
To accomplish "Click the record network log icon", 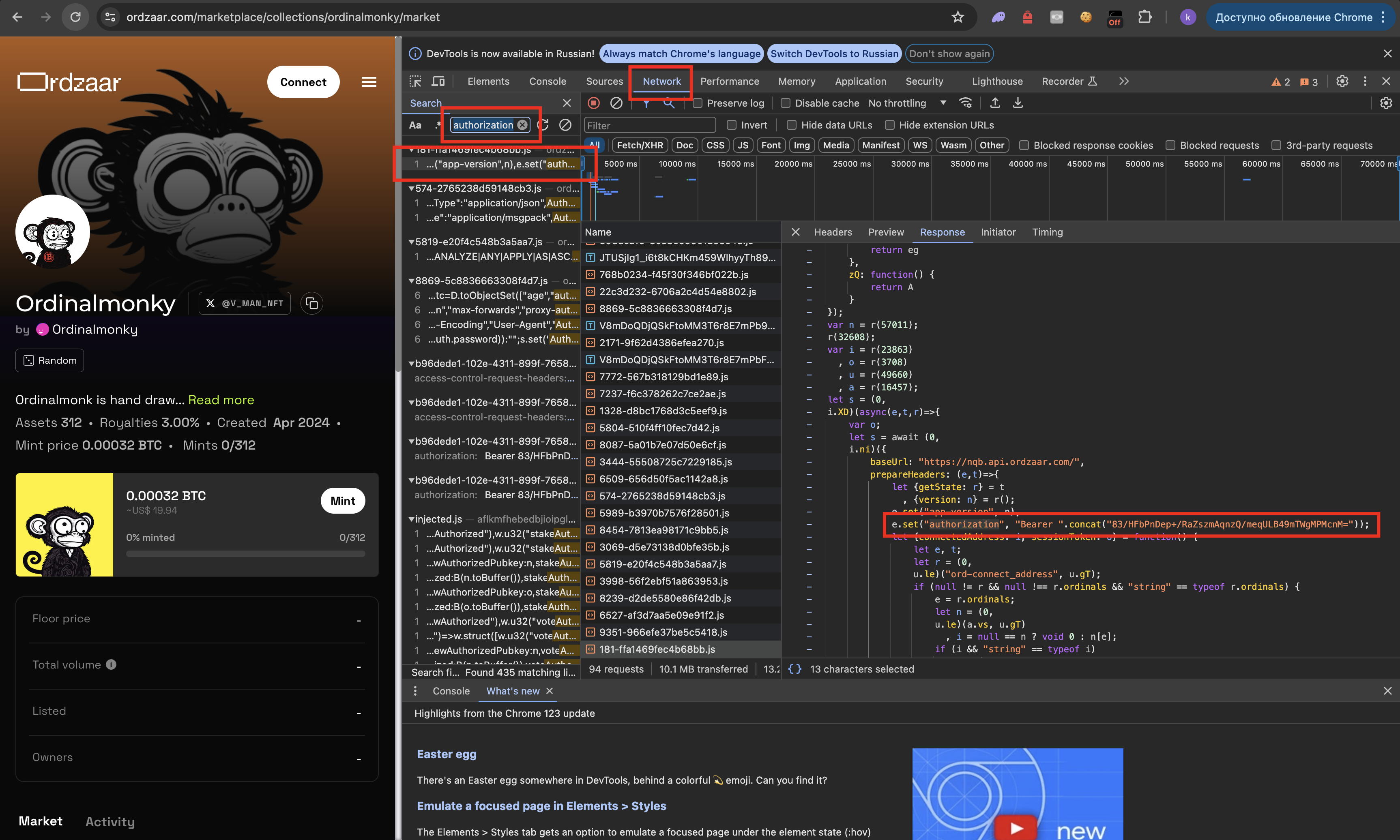I will [x=593, y=103].
